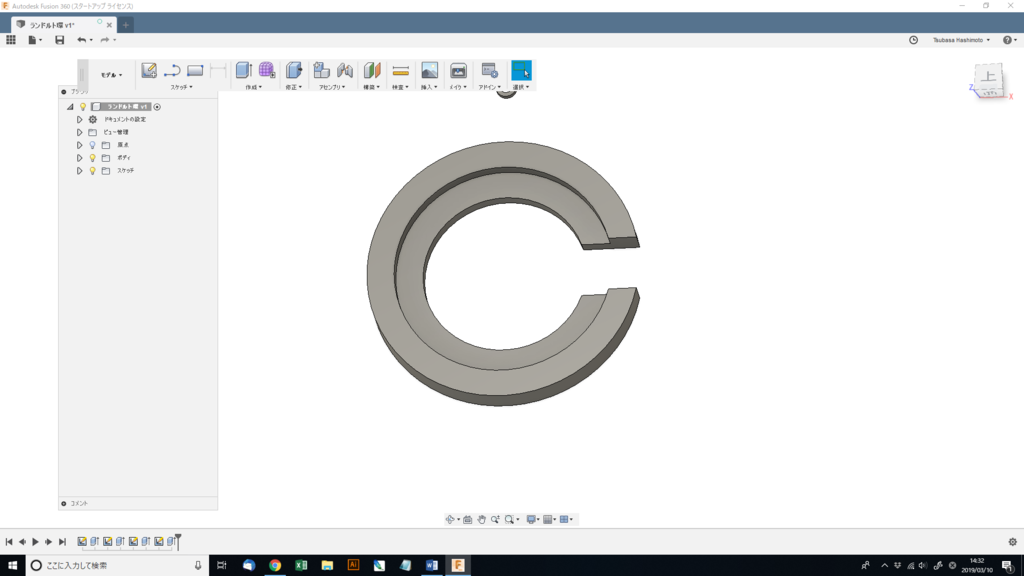Toggle root component visibility bulb
This screenshot has height=576, width=1024.
(x=83, y=106)
